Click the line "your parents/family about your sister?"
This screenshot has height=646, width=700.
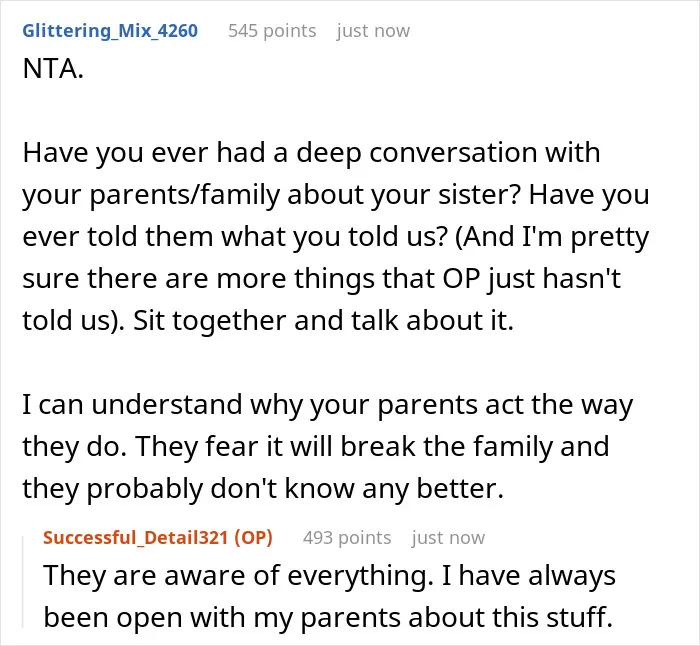pos(271,195)
